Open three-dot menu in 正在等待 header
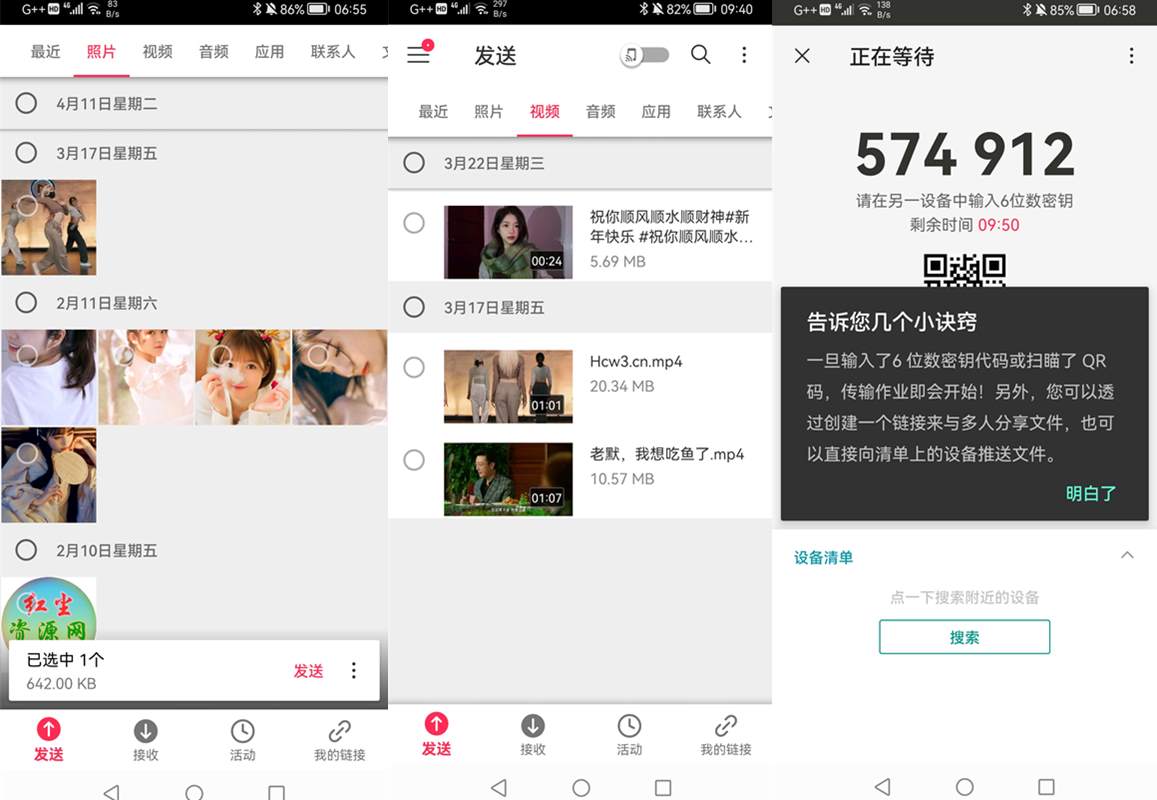The height and width of the screenshot is (800, 1157). click(1131, 56)
